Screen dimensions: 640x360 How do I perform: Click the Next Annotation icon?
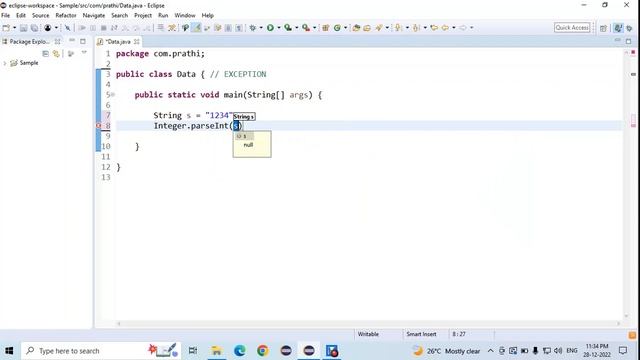point(398,28)
